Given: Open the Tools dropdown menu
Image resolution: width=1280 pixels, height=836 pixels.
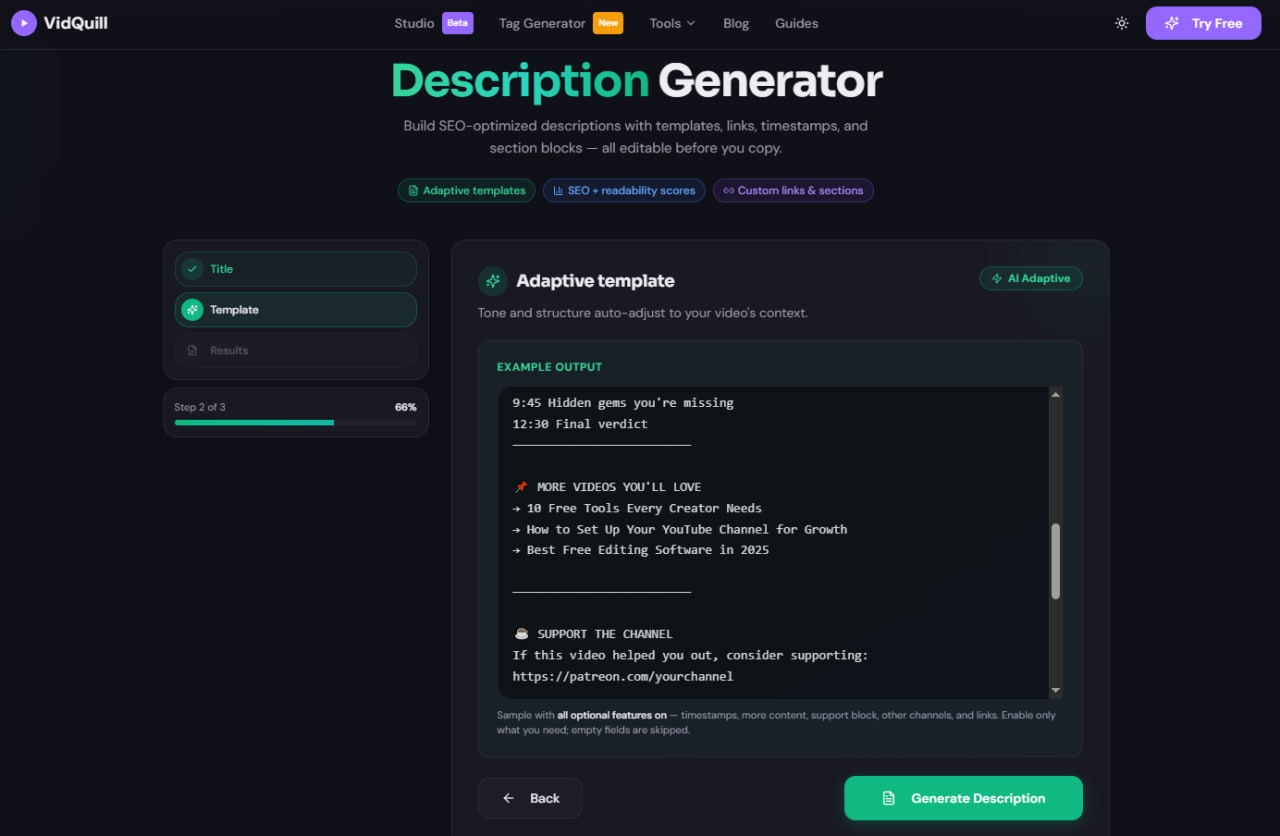Looking at the screenshot, I should pyautogui.click(x=672, y=23).
